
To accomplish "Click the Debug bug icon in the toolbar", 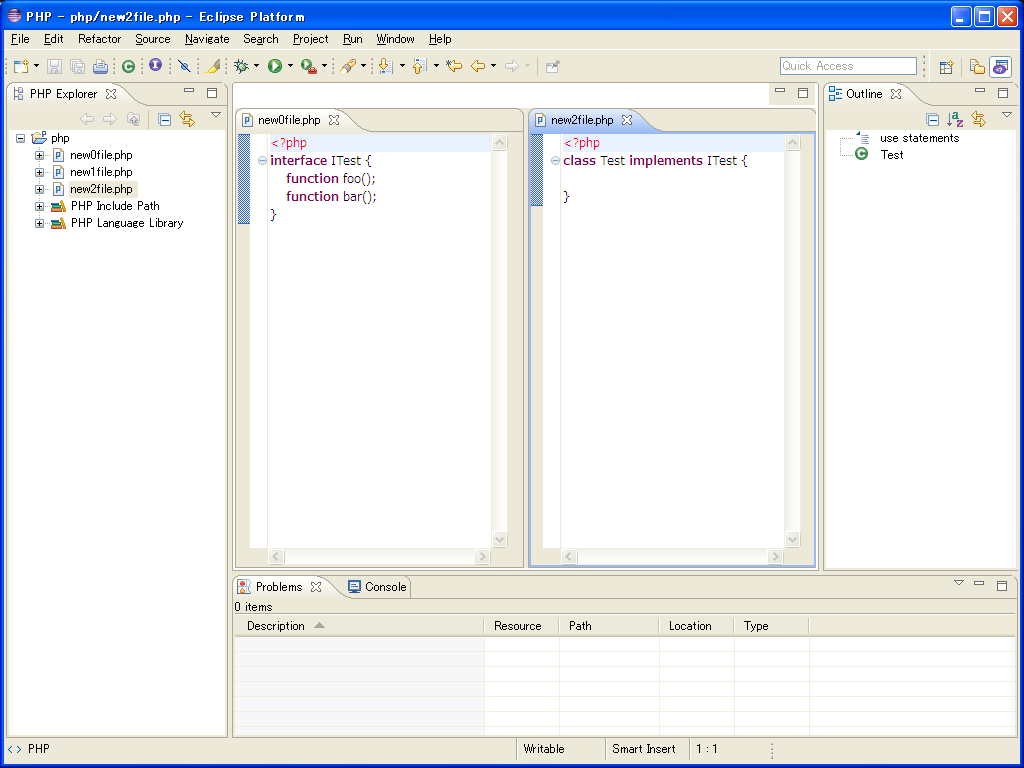I will (x=242, y=66).
